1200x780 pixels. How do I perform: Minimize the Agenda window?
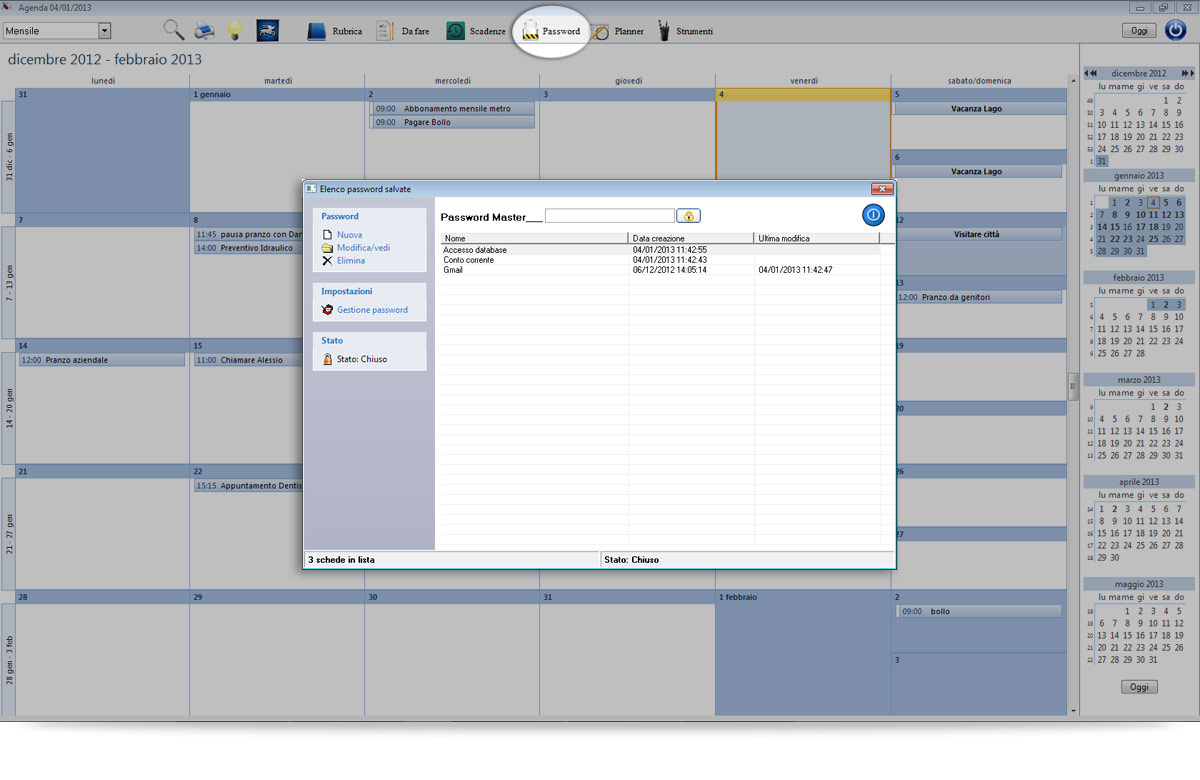[1139, 7]
